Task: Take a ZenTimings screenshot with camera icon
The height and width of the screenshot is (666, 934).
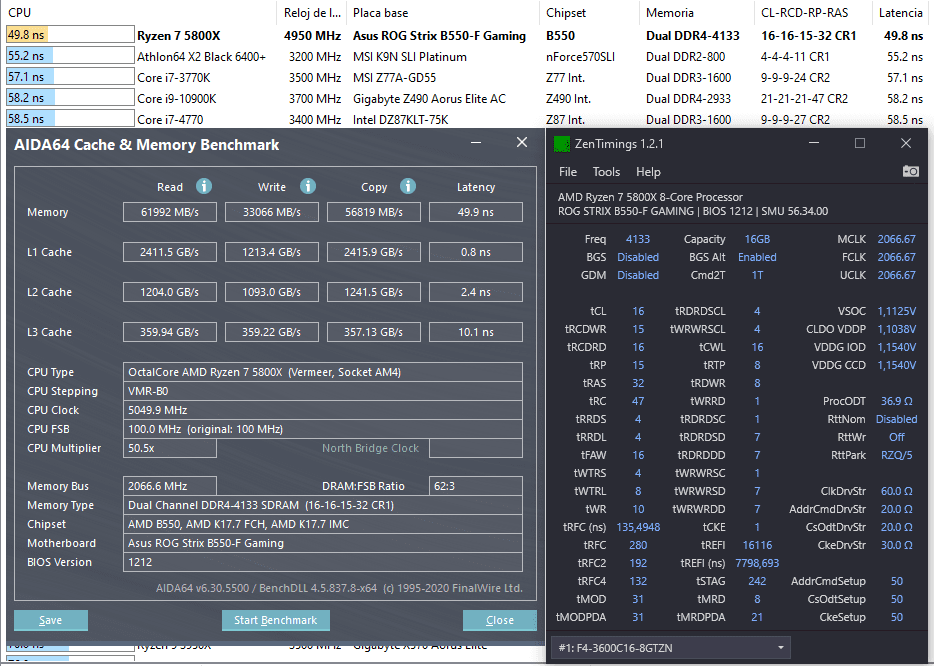Action: click(910, 172)
